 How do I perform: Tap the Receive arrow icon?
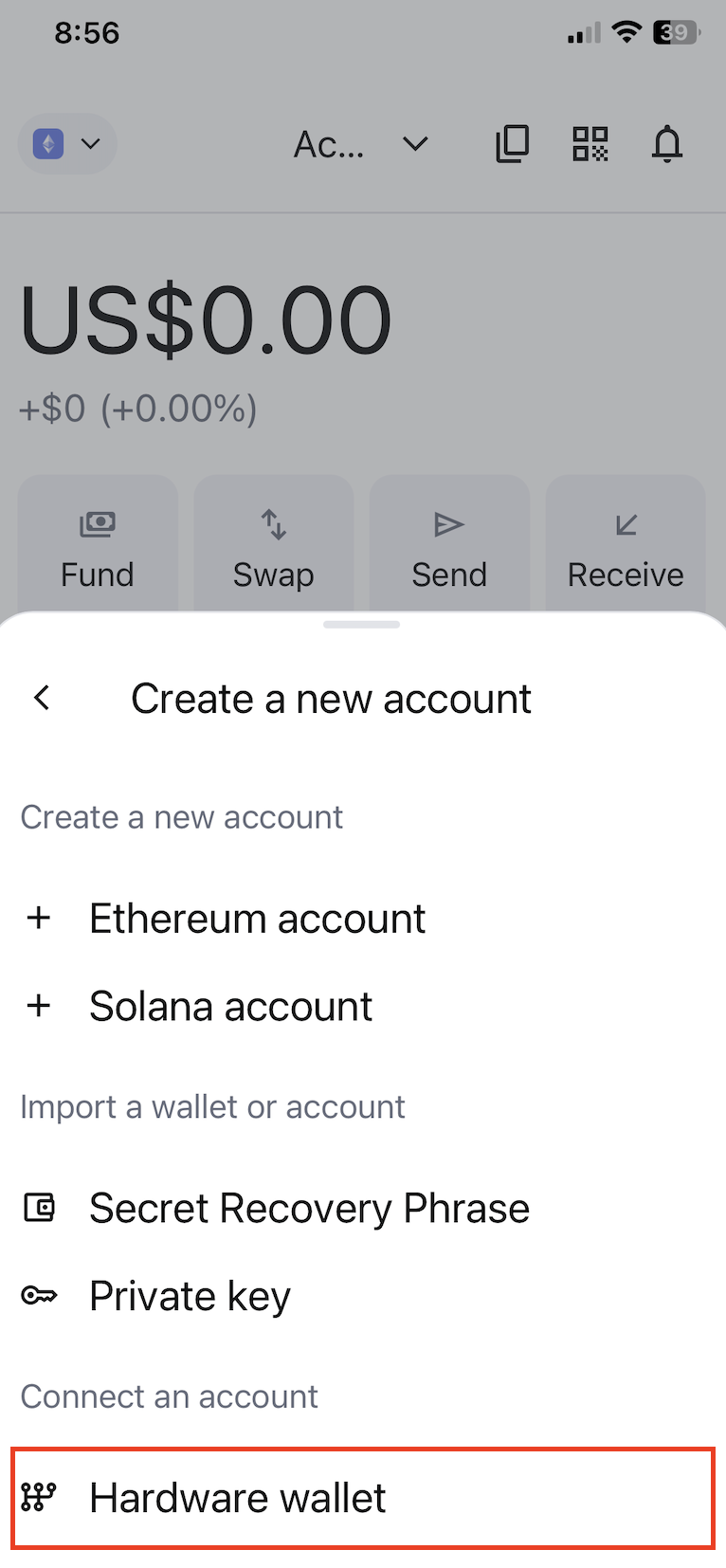pos(626,524)
